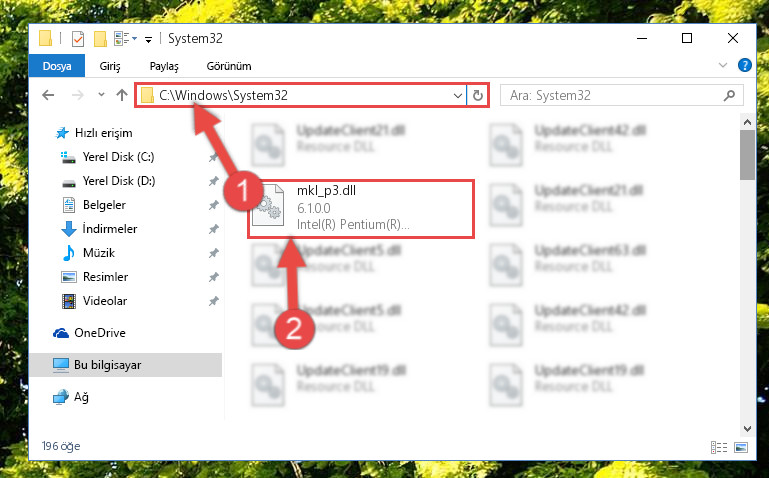Screen dimensions: 769x478
Task: Click the Back navigation arrow
Action: (48, 95)
